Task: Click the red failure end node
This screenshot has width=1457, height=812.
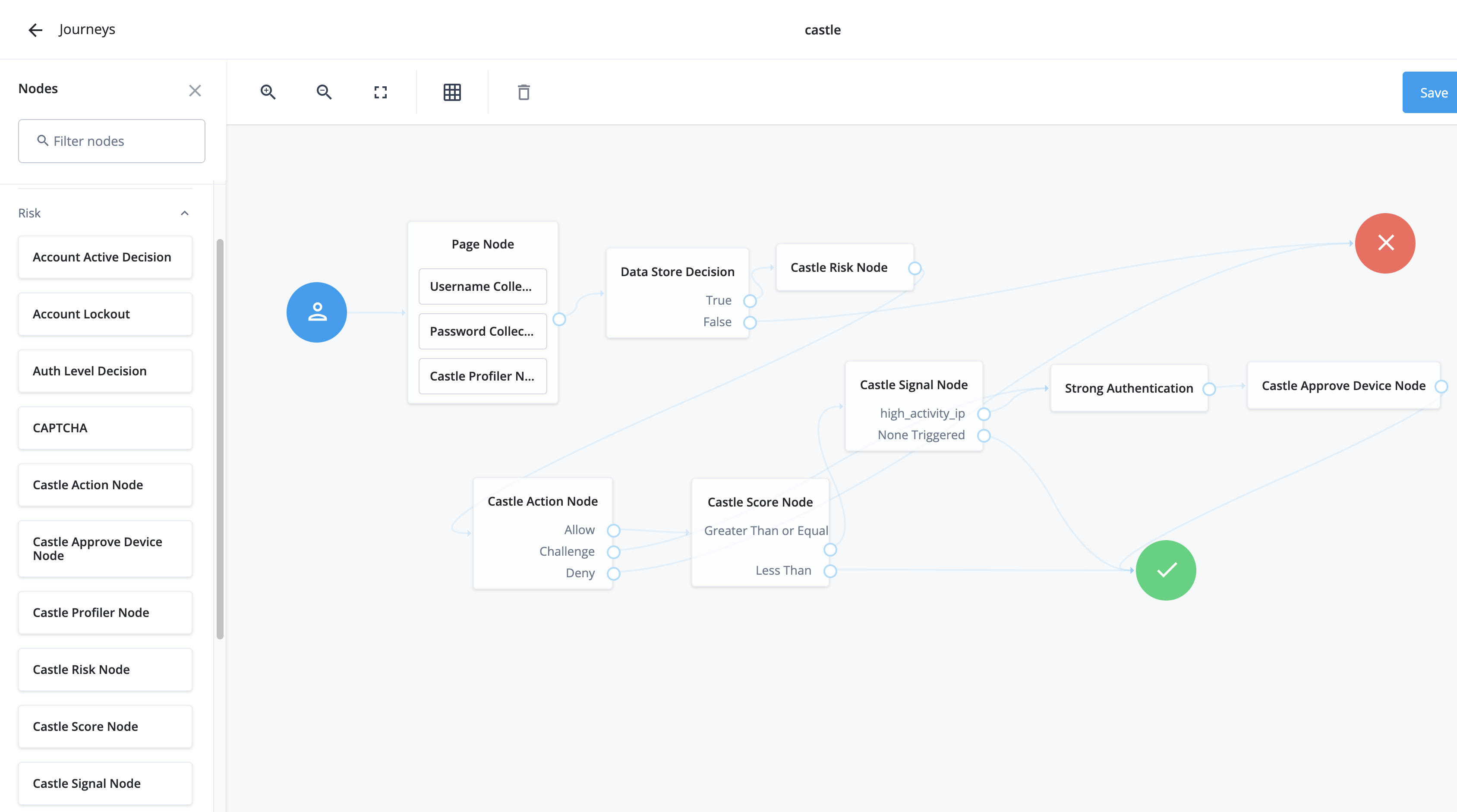Action: pyautogui.click(x=1385, y=243)
